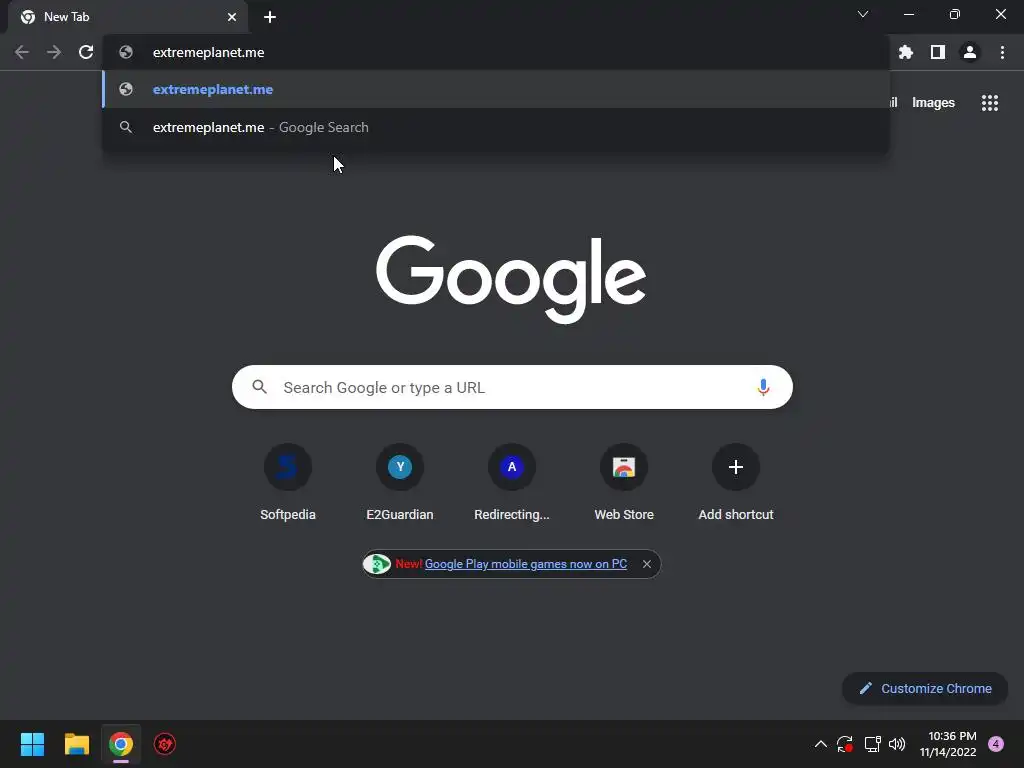Open Chrome's three-dot menu
The width and height of the screenshot is (1024, 768).
pos(1002,52)
